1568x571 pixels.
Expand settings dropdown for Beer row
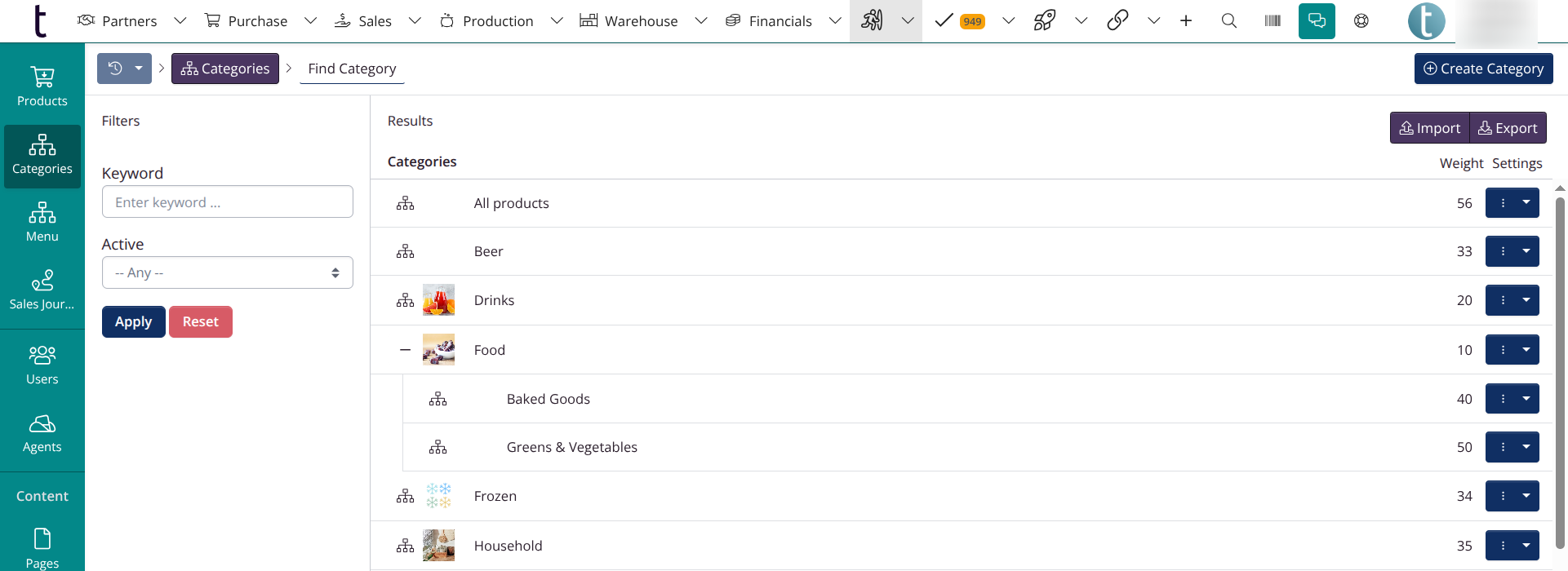[x=1526, y=251]
